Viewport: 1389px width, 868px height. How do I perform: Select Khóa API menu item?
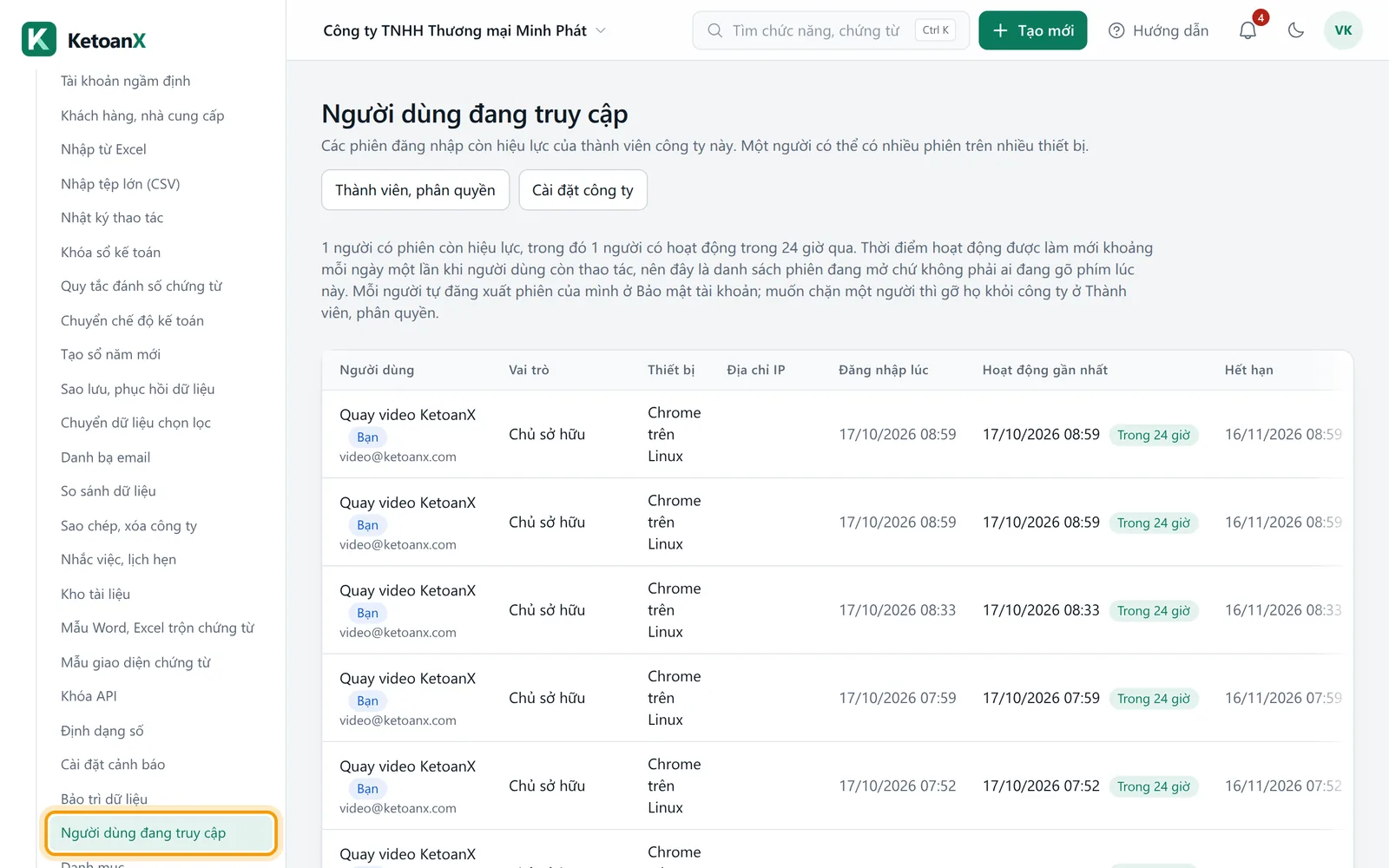pyautogui.click(x=89, y=696)
